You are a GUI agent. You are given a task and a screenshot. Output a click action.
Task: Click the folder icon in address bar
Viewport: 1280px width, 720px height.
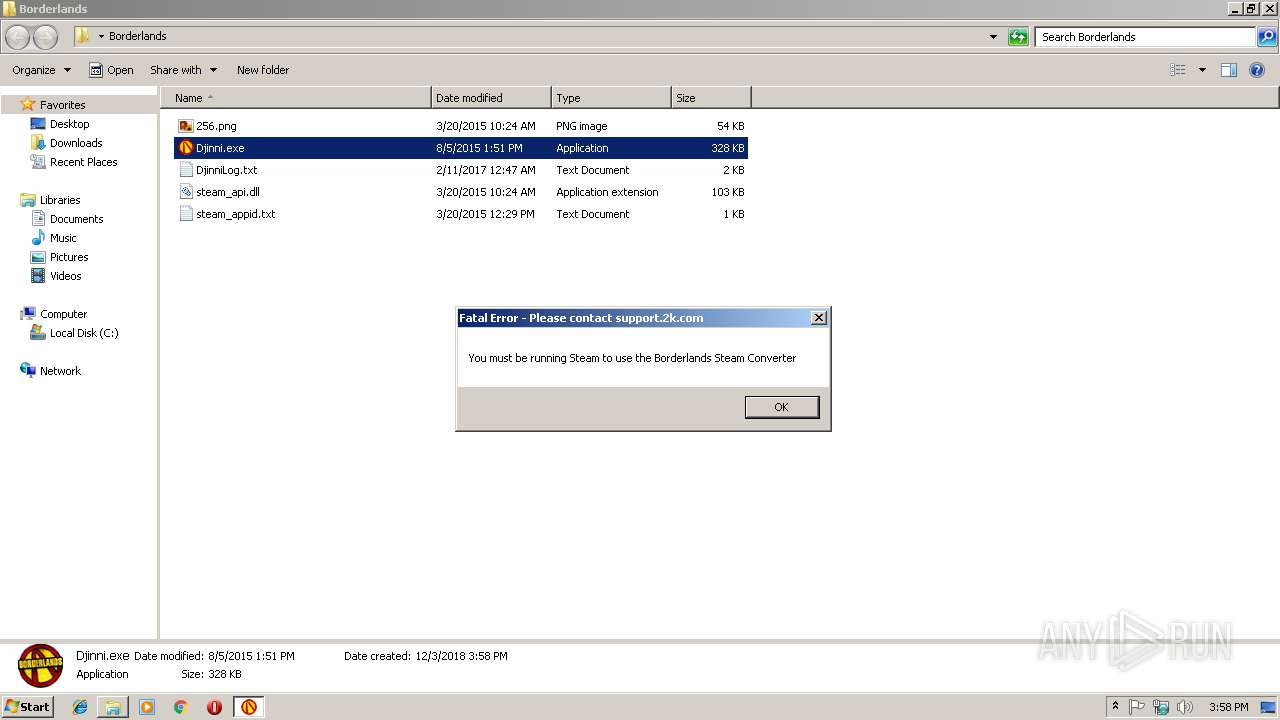tap(83, 36)
